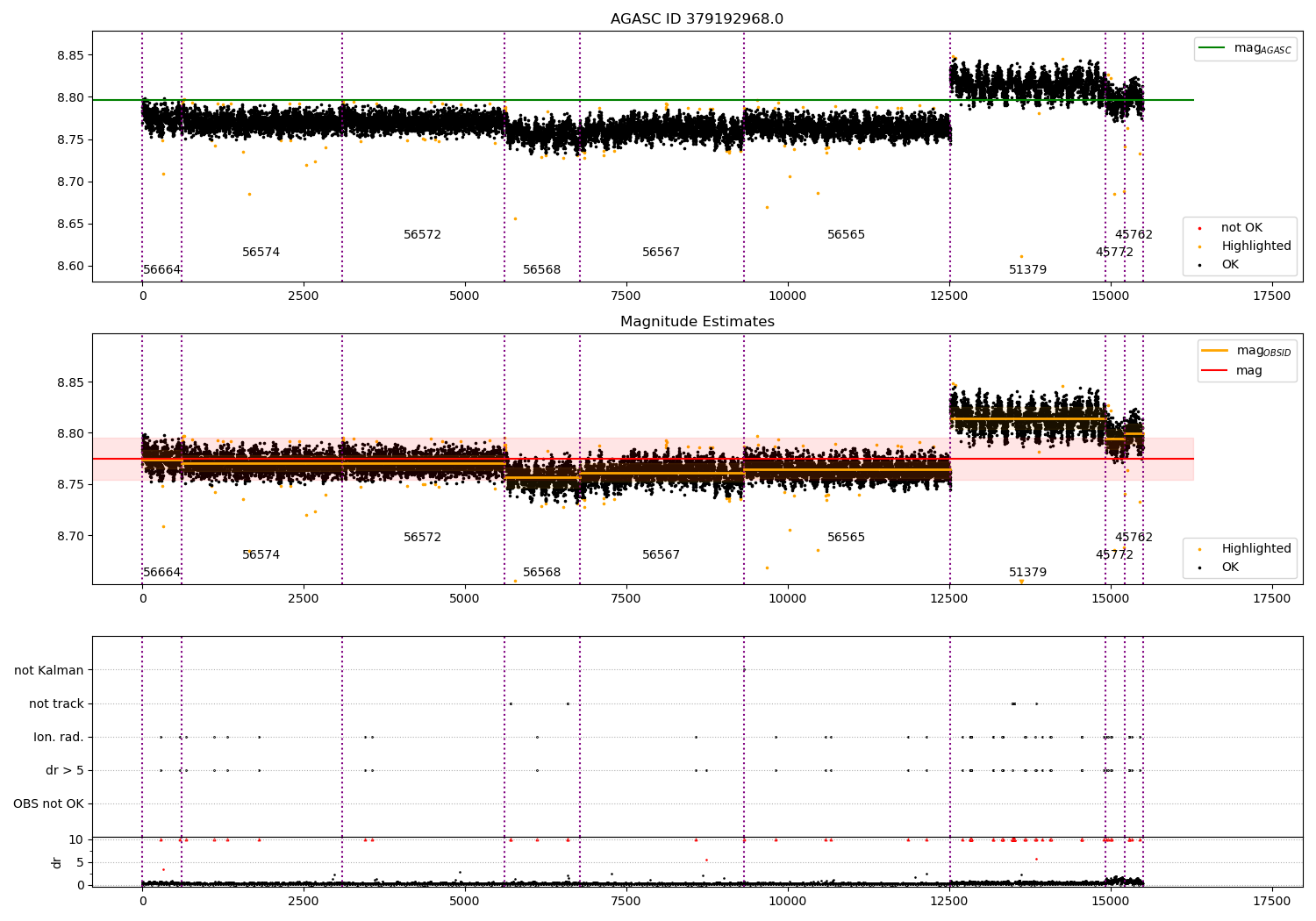Image resolution: width=1316 pixels, height=921 pixels.
Task: Click obsid label 51379 in the top plot
Action: point(1027,270)
